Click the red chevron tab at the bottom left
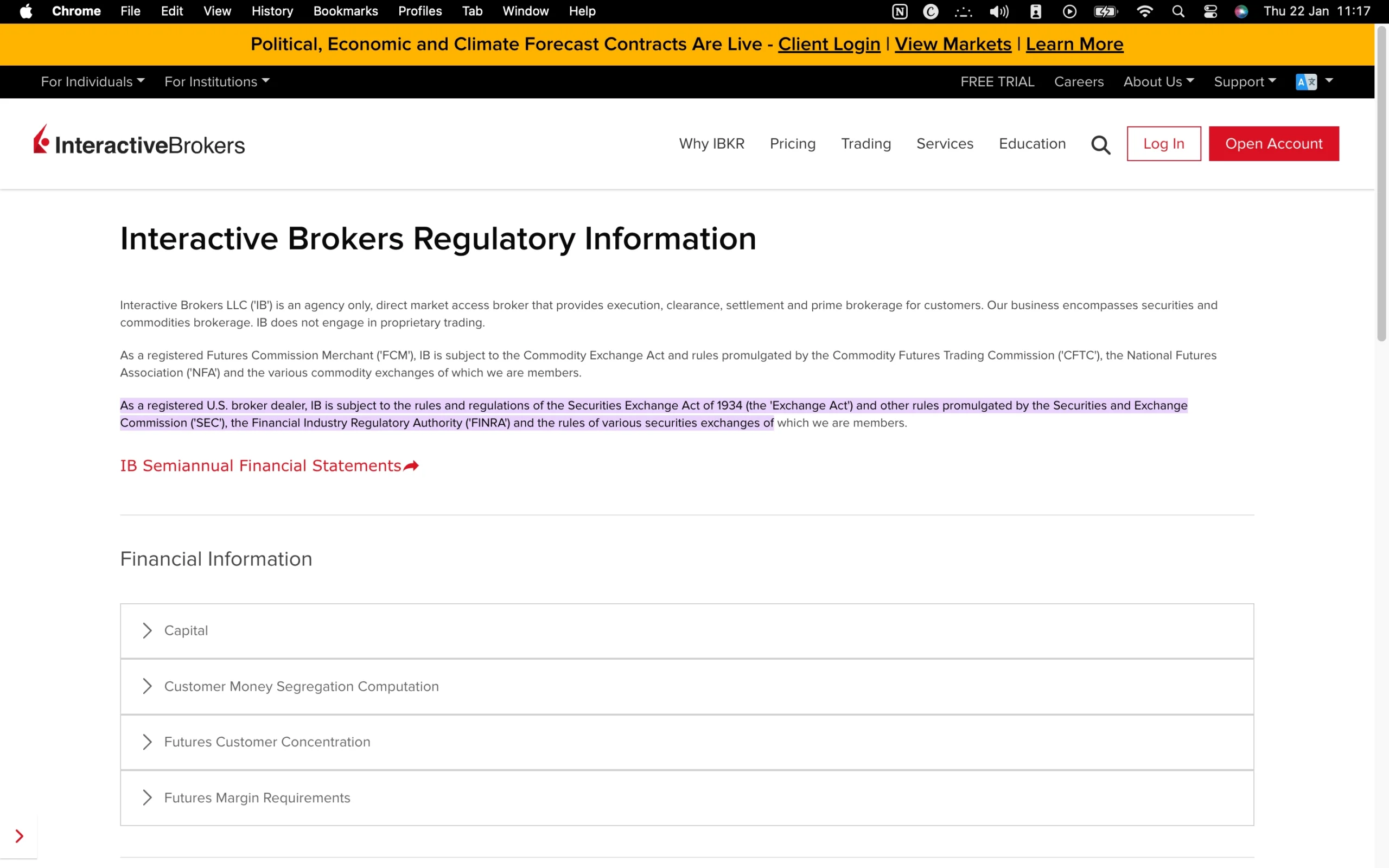Screen dimensions: 1389x868 19,836
